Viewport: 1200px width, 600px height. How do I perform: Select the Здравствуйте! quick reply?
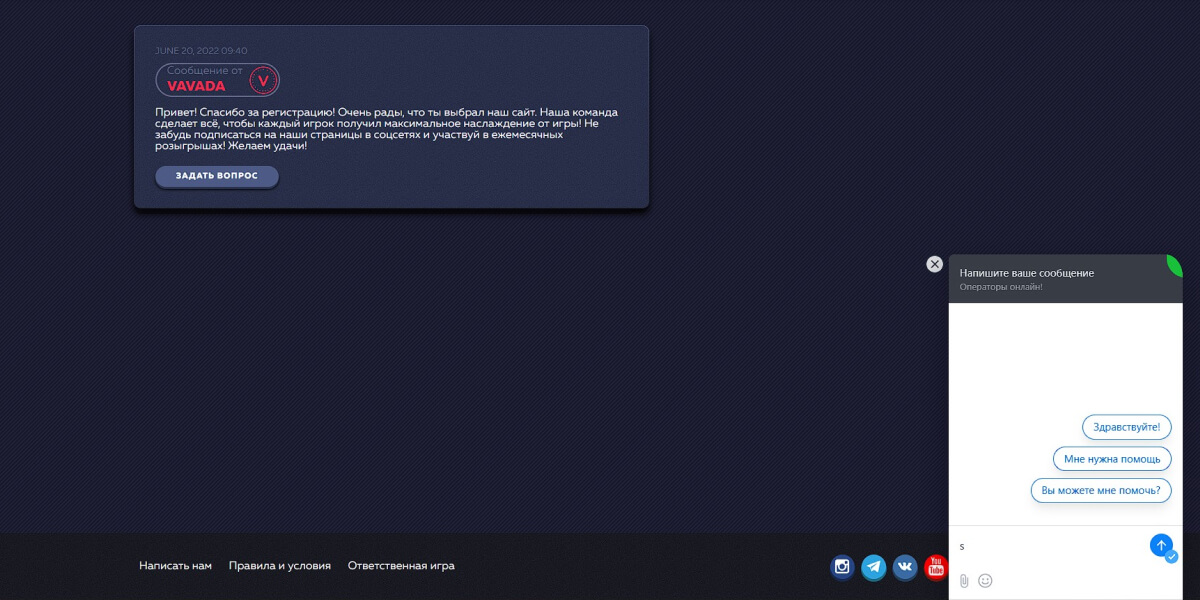coord(1126,427)
